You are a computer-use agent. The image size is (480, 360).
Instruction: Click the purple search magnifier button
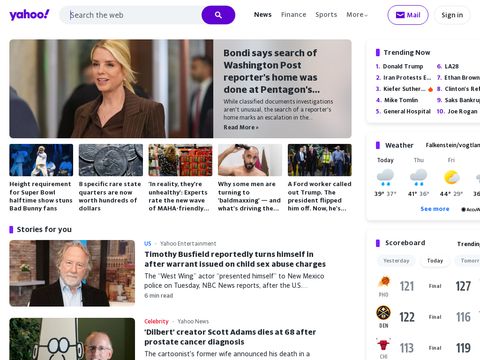(x=218, y=15)
